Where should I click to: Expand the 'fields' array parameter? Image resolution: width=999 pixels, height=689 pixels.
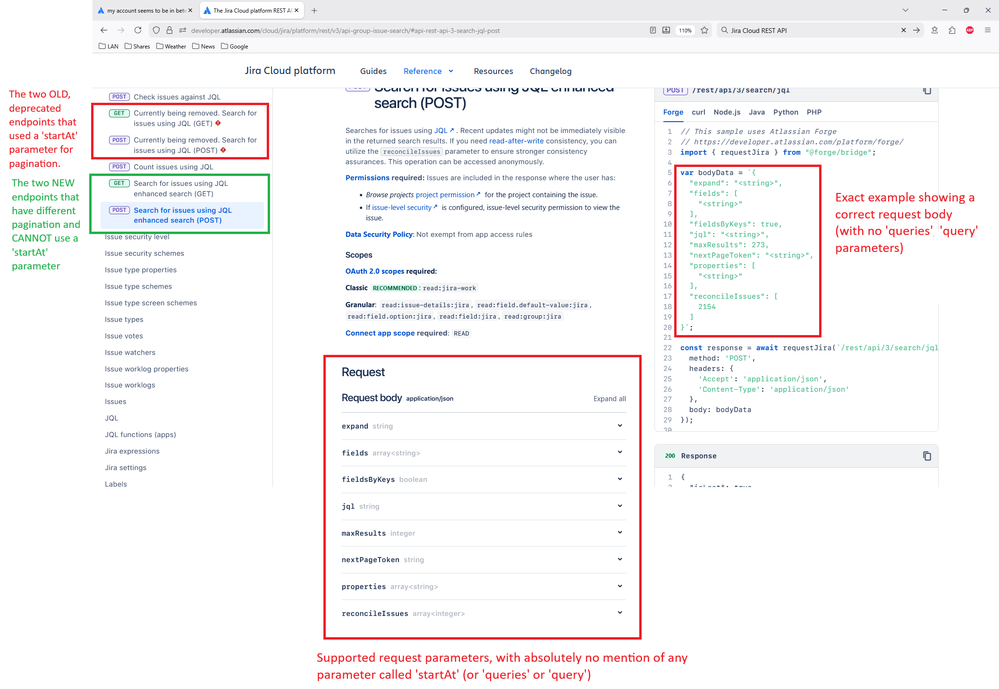click(484, 453)
